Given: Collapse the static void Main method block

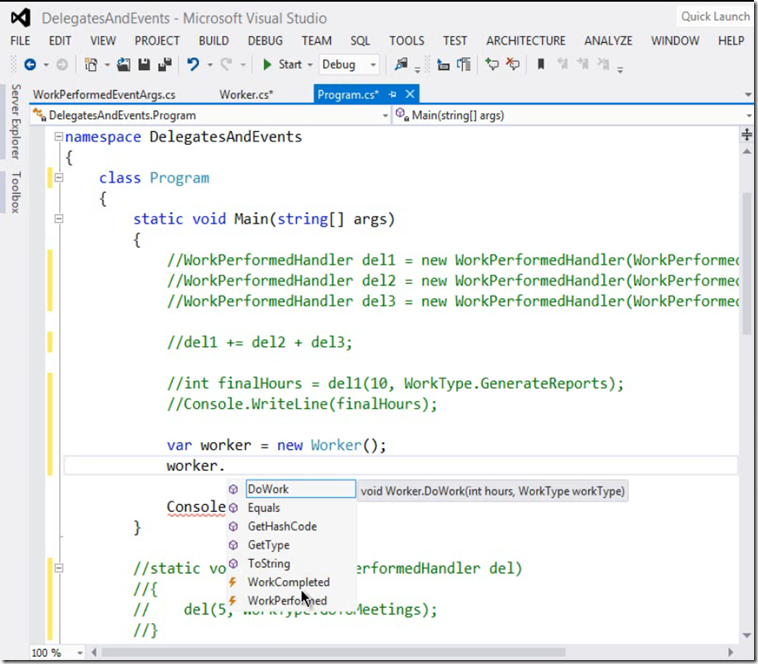Looking at the screenshot, I should [x=58, y=219].
